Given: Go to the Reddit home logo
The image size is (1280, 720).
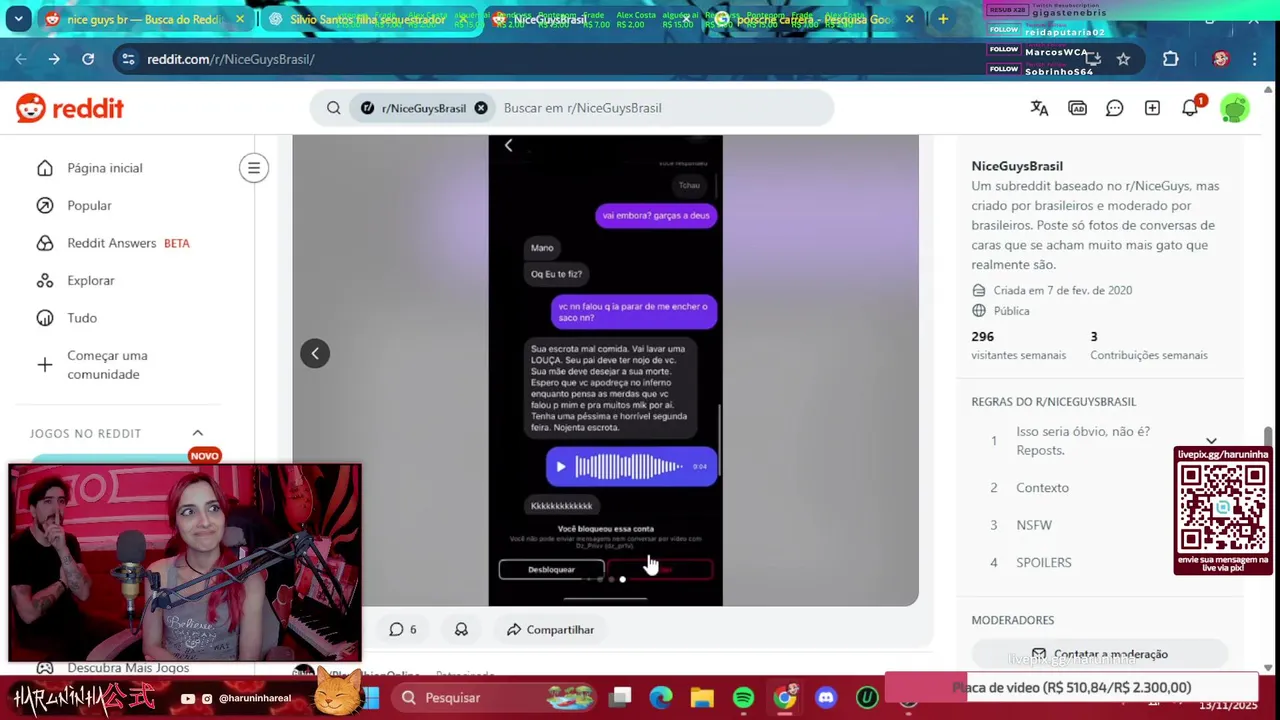Looking at the screenshot, I should click(x=70, y=108).
